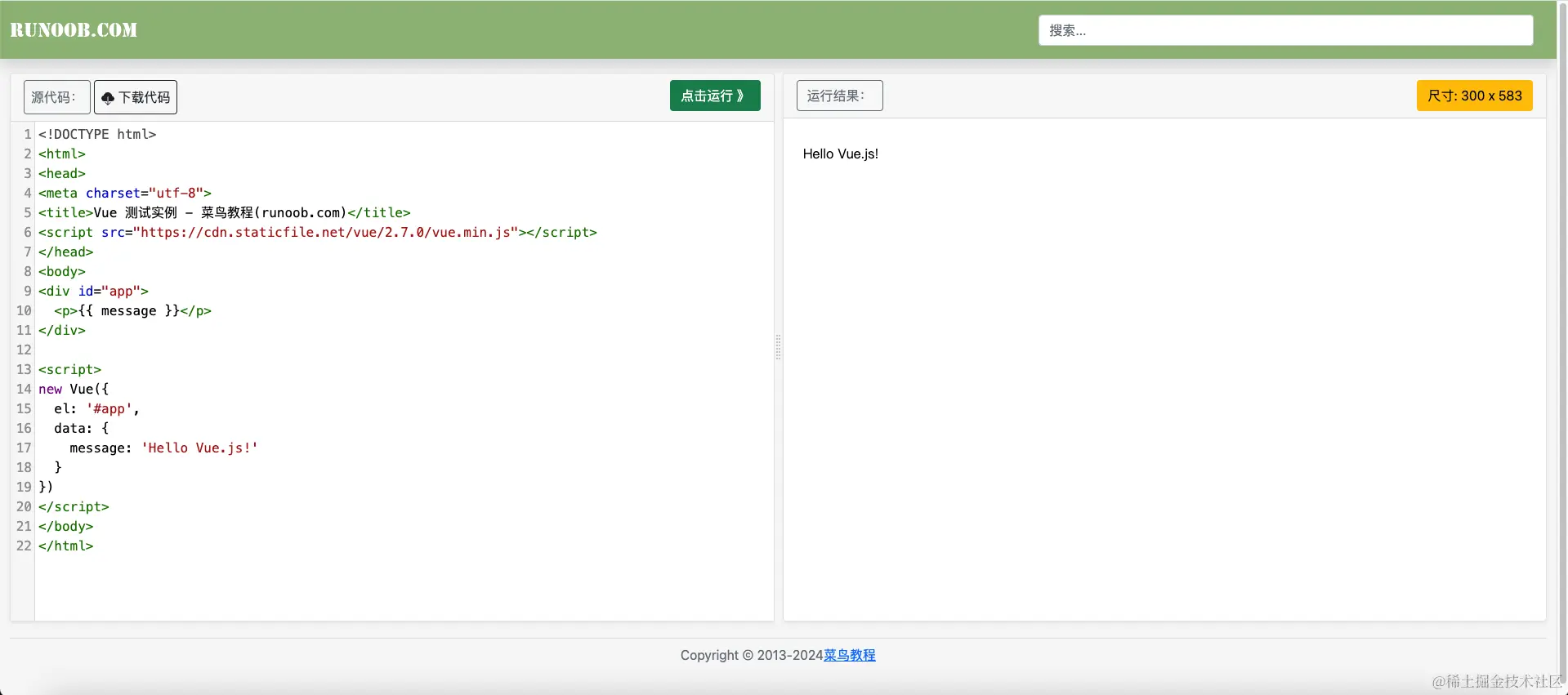Click the 源代码 label button
This screenshot has width=1568, height=695.
(x=56, y=97)
